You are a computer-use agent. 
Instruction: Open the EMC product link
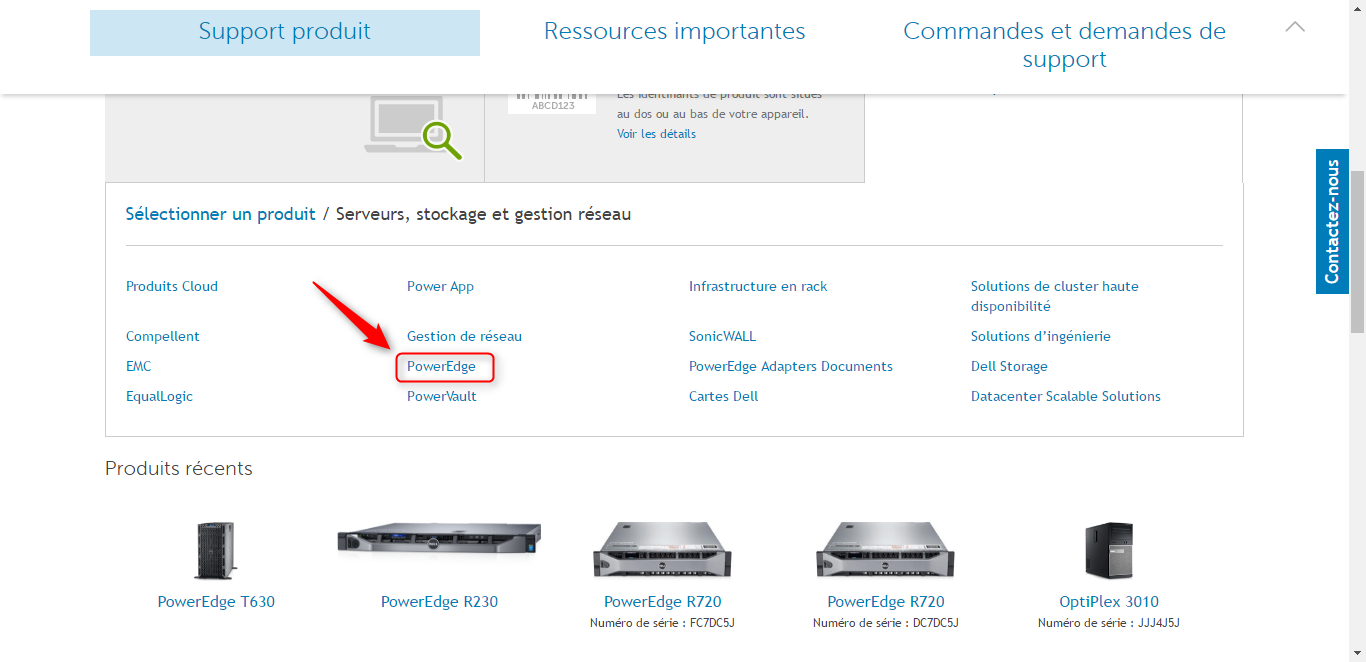(x=139, y=366)
